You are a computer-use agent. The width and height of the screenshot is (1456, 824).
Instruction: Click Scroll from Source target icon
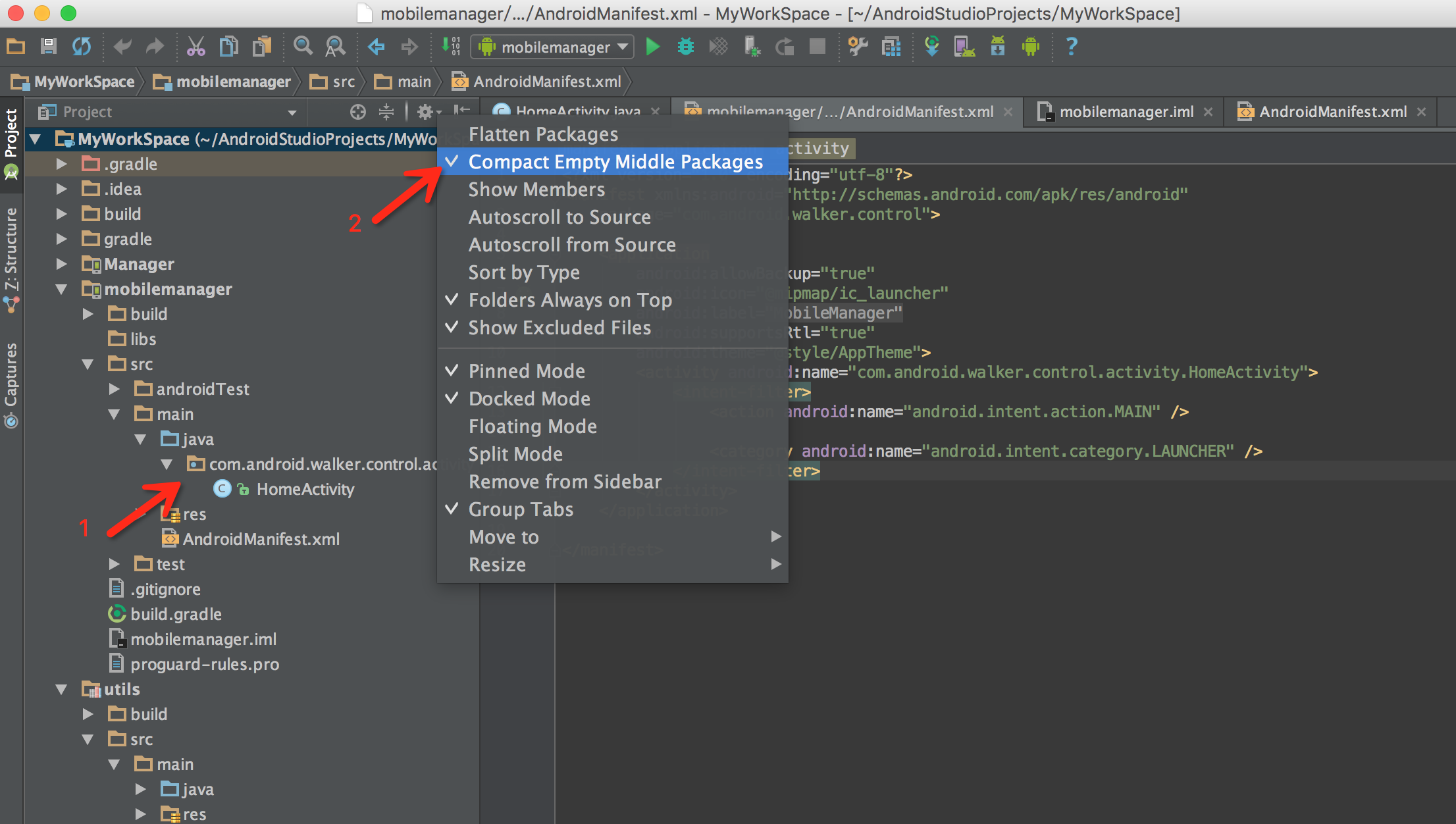point(357,112)
